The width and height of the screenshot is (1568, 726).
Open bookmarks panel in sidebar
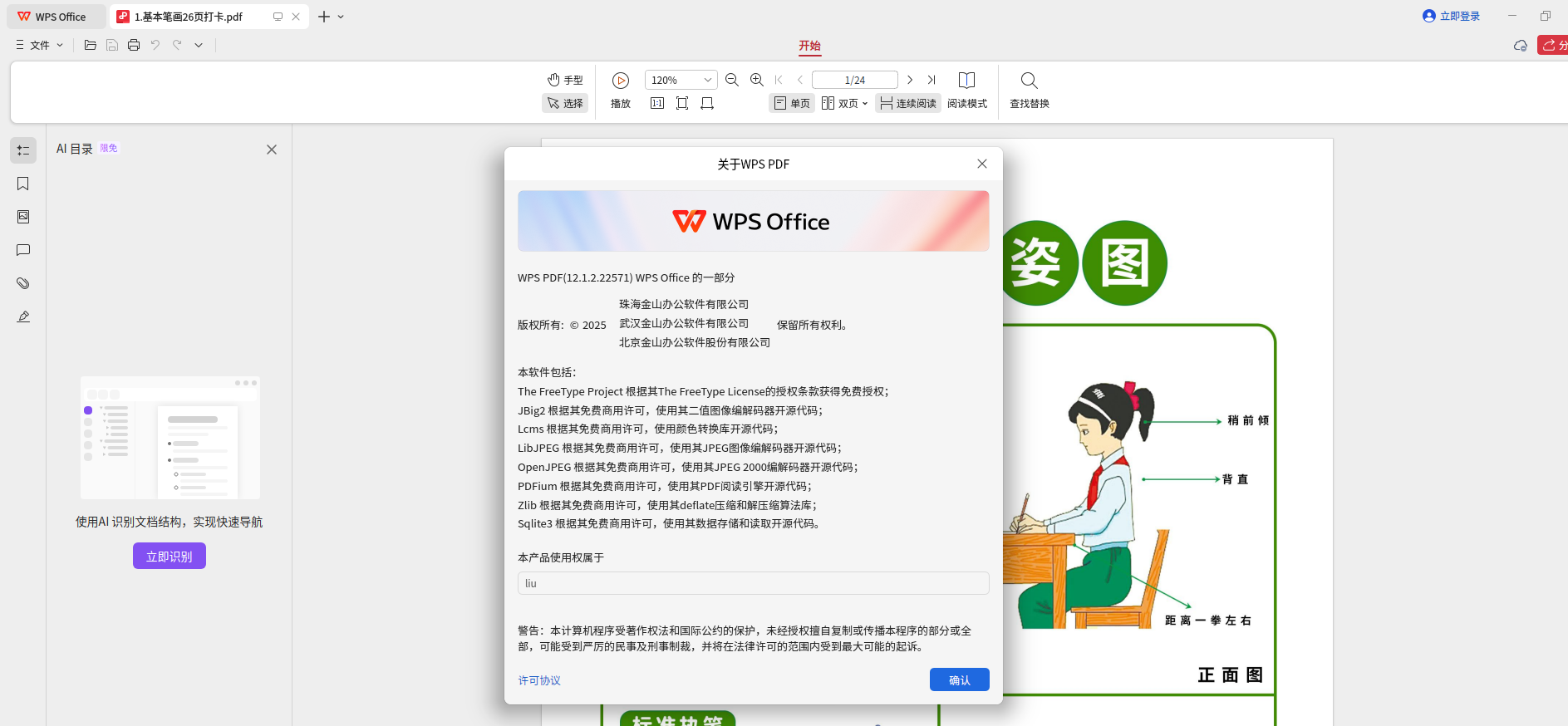[23, 184]
